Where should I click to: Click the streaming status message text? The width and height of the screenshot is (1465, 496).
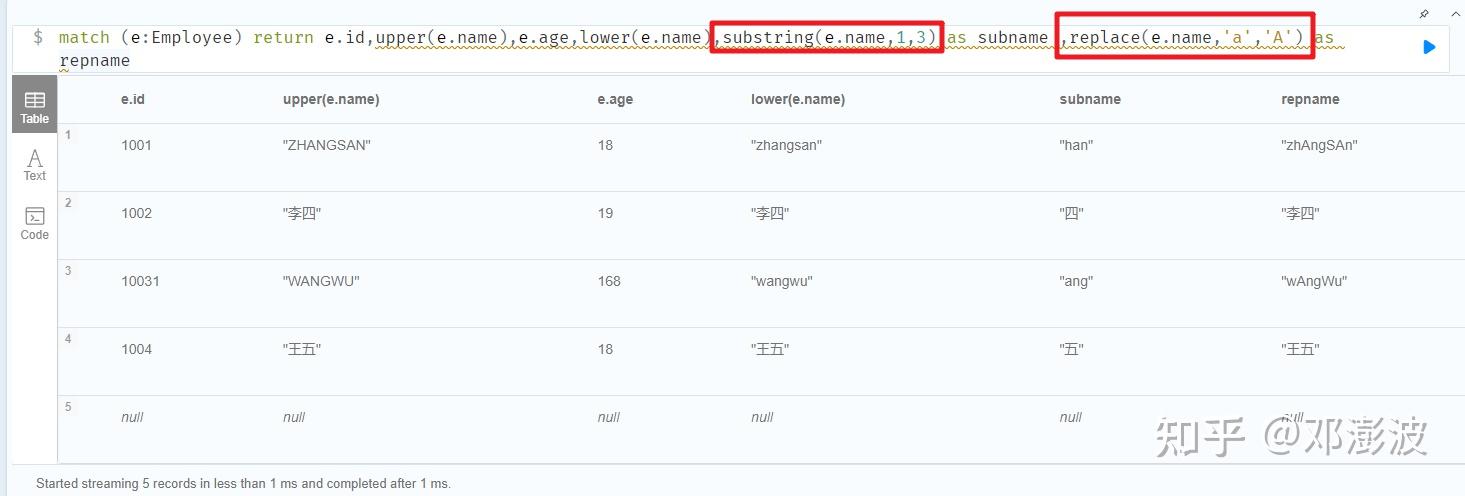point(243,483)
